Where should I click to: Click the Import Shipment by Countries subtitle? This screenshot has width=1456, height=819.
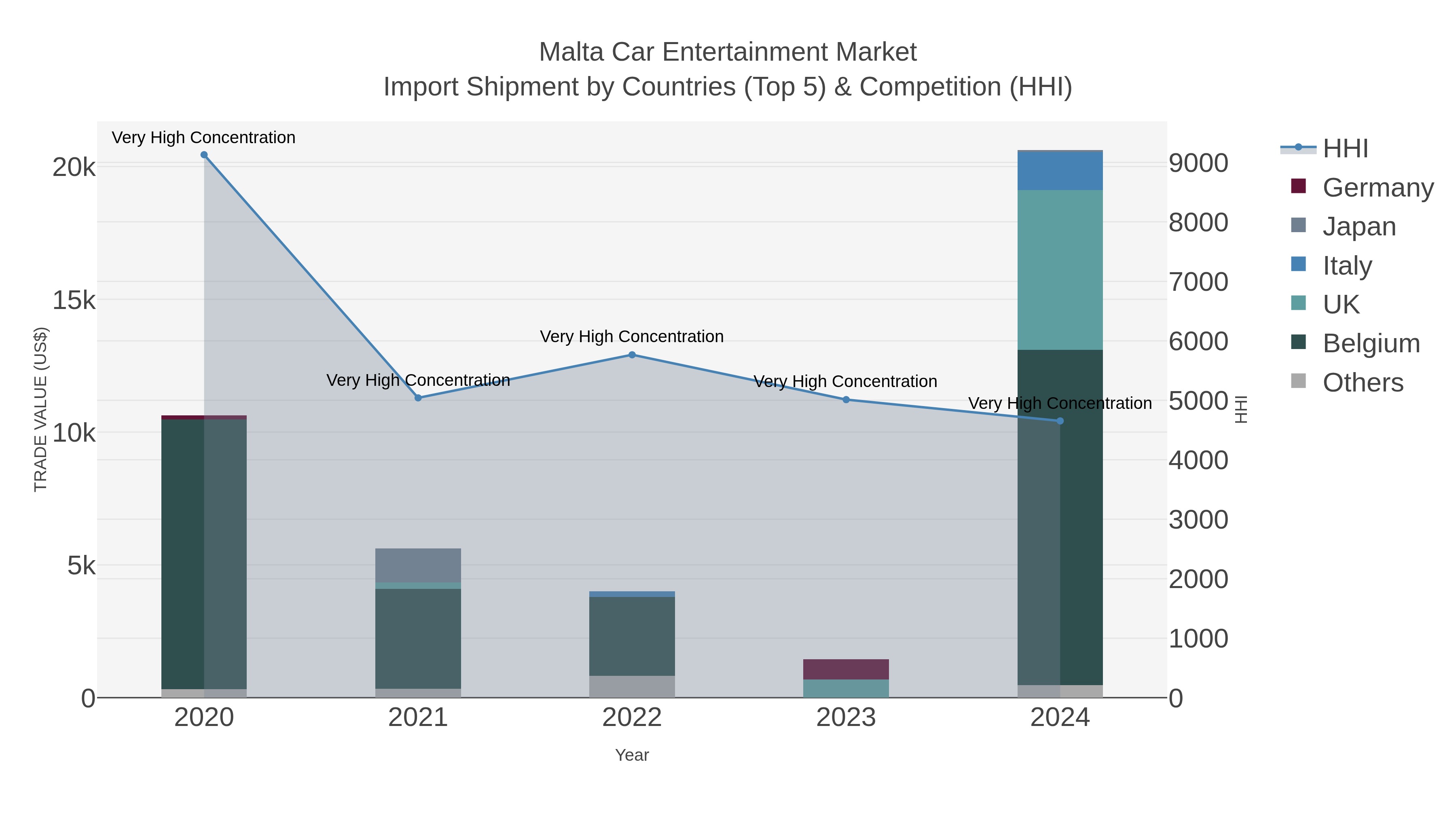click(728, 87)
